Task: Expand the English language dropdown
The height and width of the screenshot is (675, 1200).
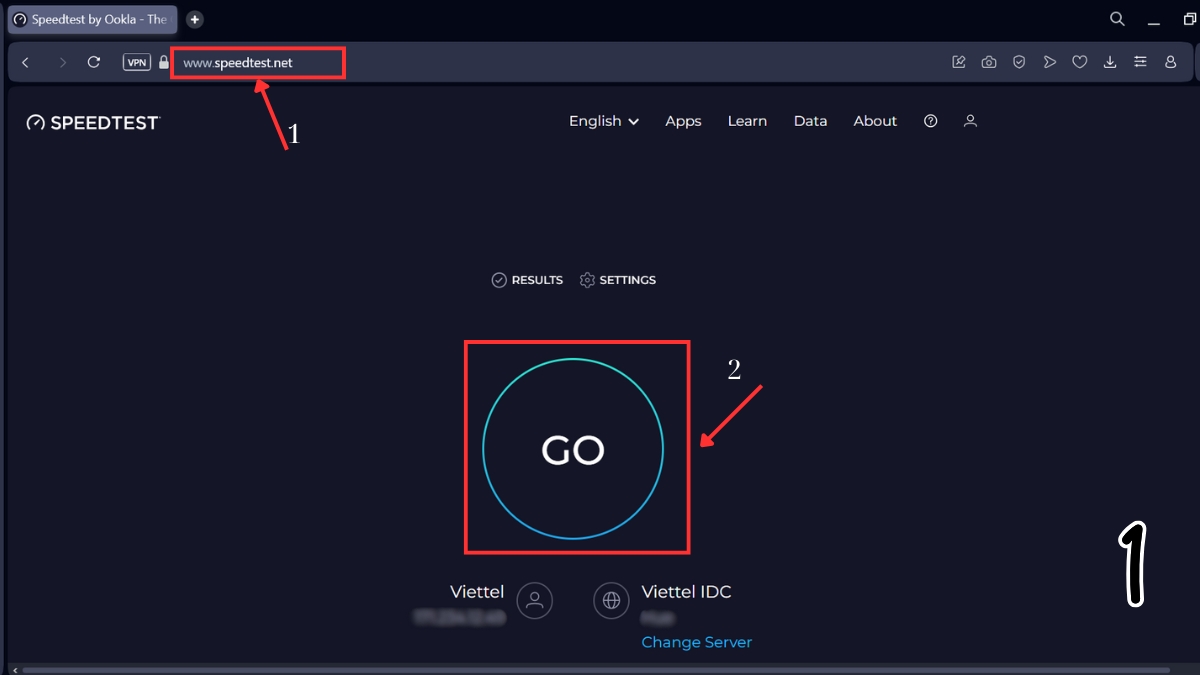Action: coord(604,121)
